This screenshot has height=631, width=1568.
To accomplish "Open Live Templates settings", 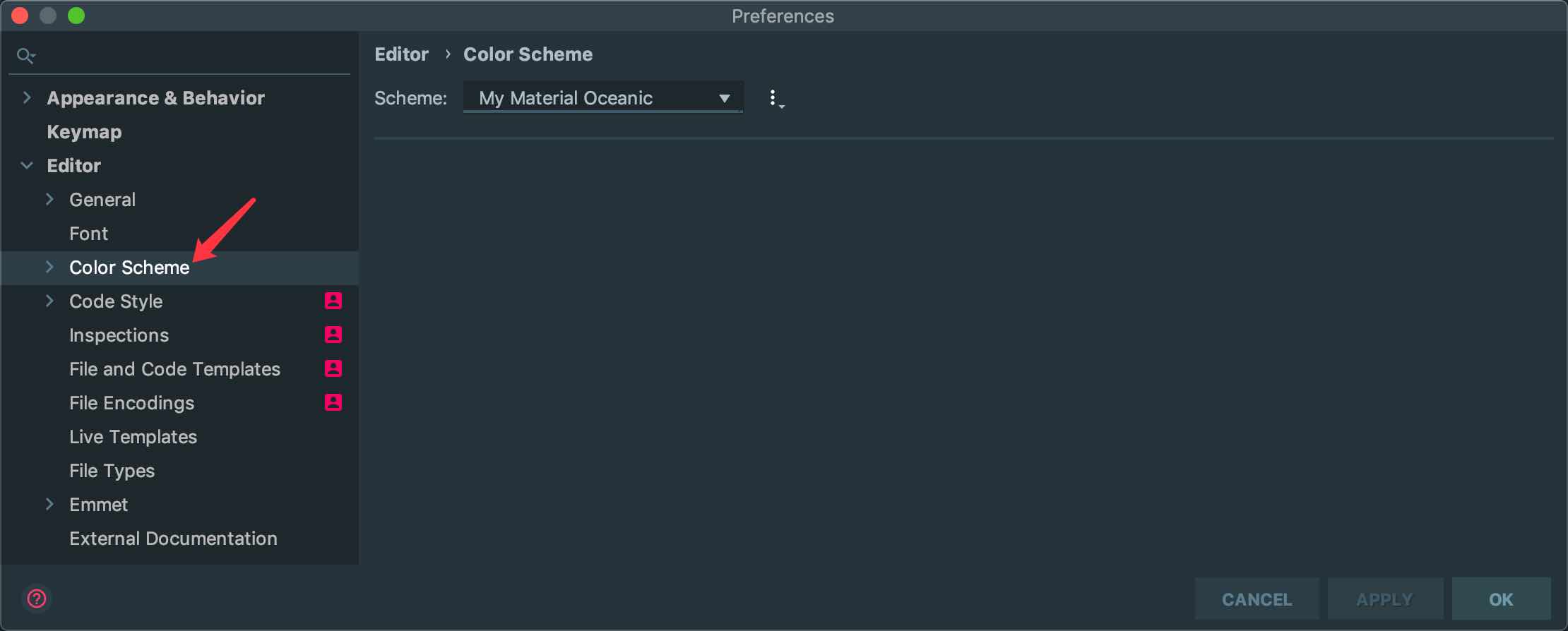I will coord(133,437).
